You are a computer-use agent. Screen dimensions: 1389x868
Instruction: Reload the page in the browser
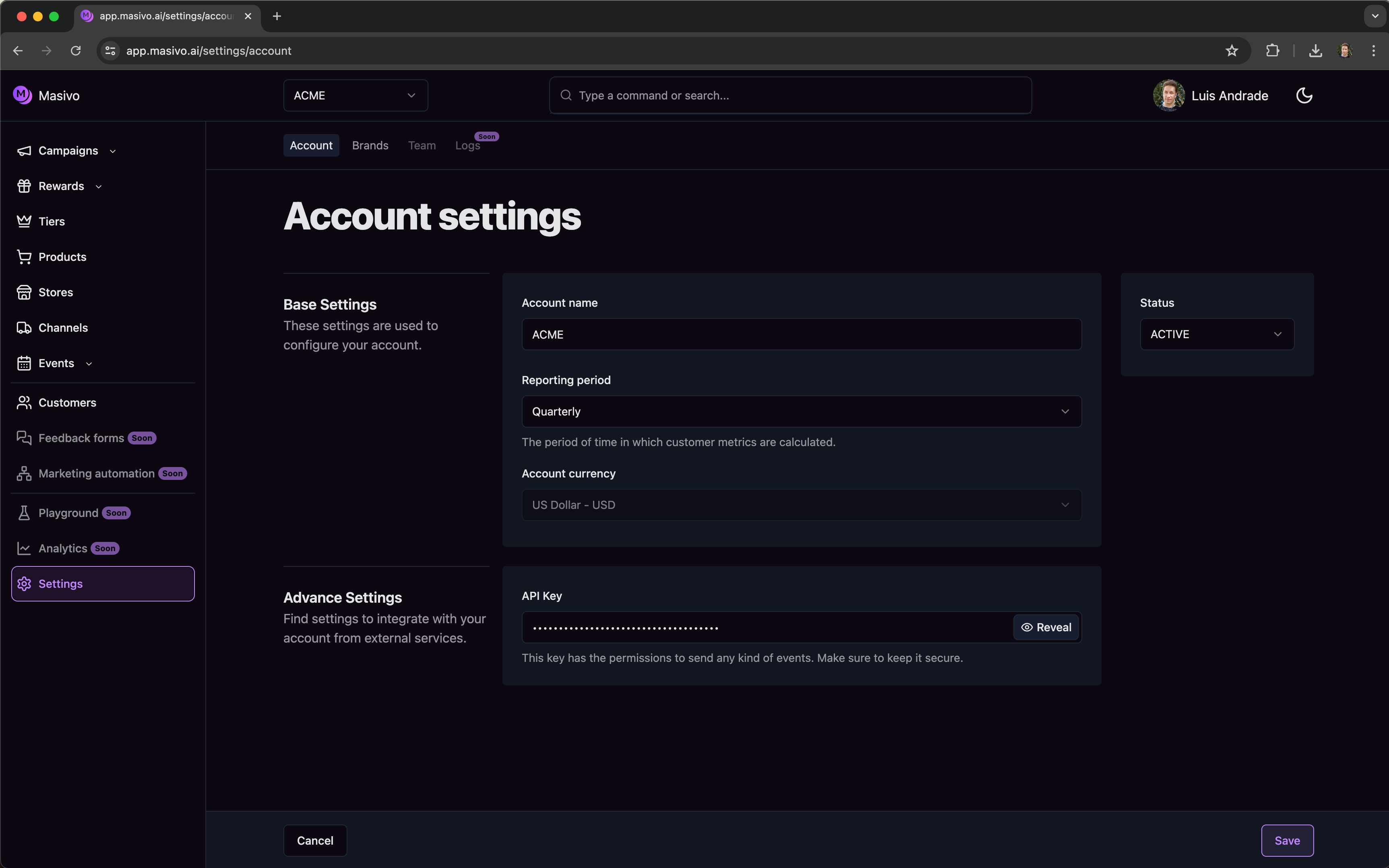click(x=76, y=50)
